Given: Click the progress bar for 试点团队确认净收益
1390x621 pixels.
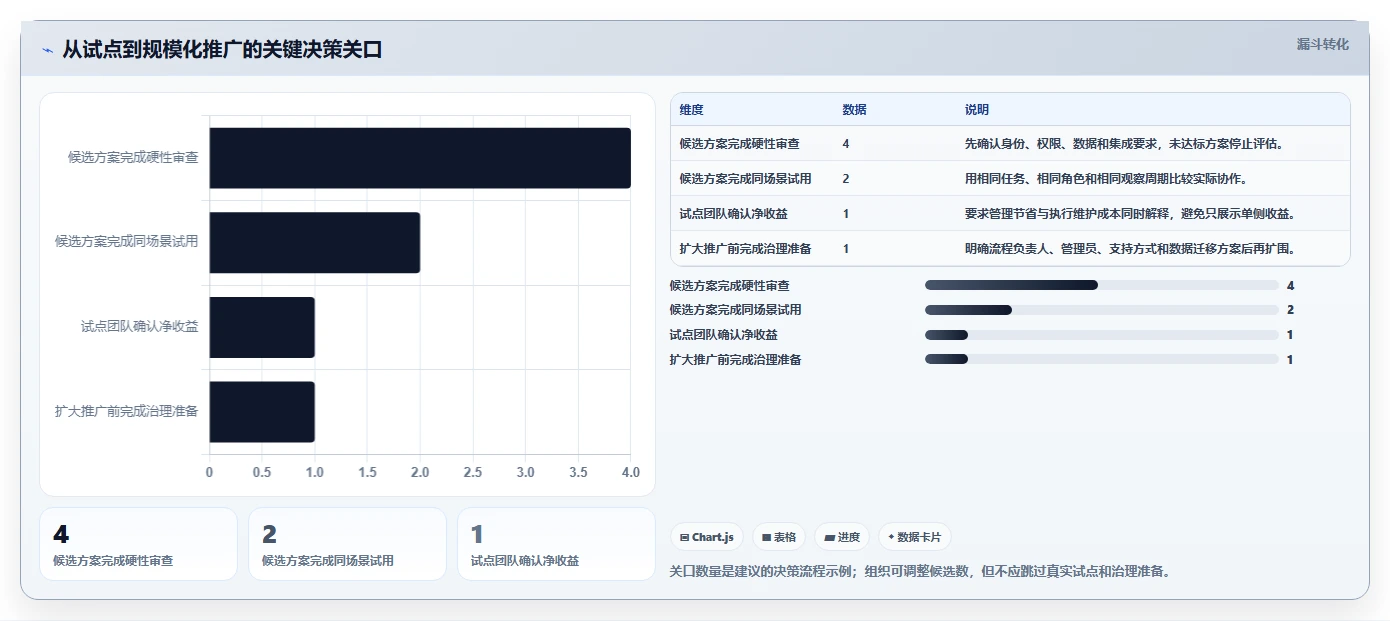Looking at the screenshot, I should coord(1102,335).
